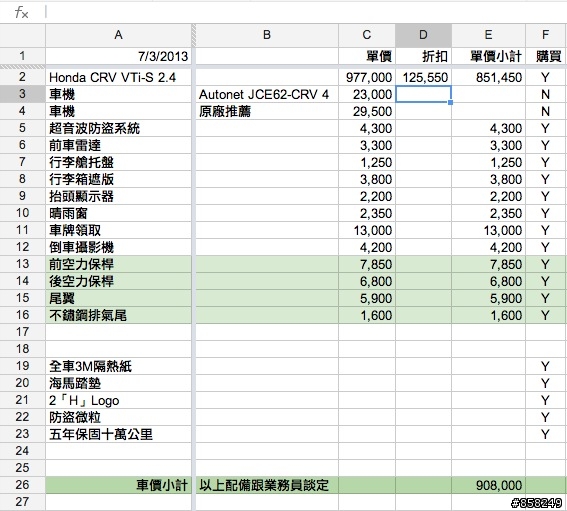
Task: Click the selected empty cell D3
Action: [x=423, y=94]
